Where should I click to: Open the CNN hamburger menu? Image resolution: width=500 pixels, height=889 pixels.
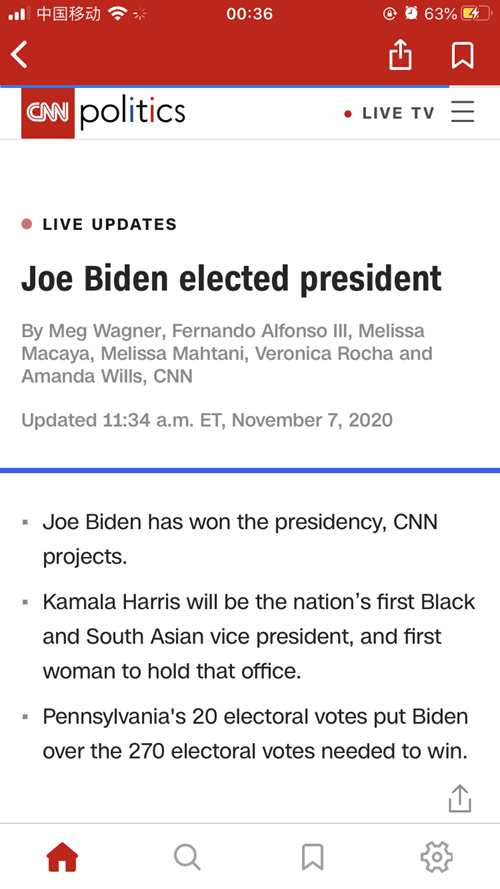(463, 111)
